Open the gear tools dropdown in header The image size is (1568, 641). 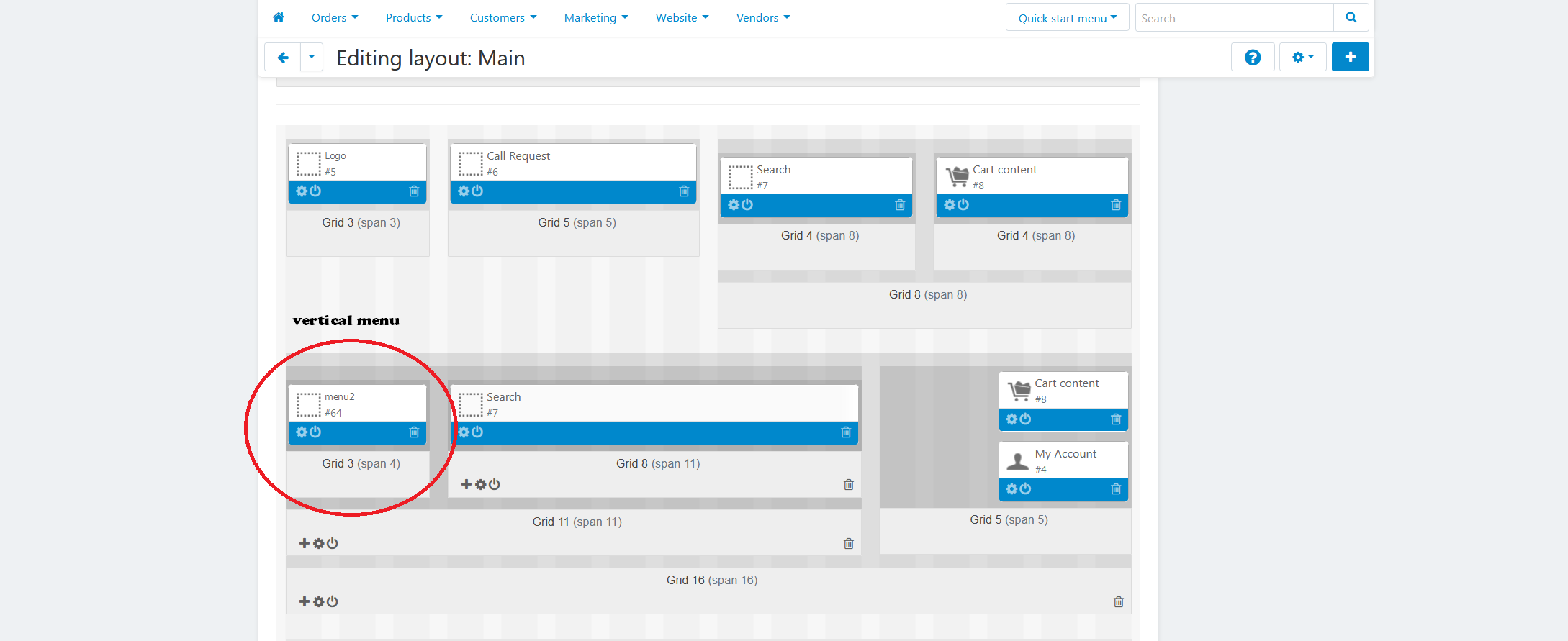(x=1303, y=57)
